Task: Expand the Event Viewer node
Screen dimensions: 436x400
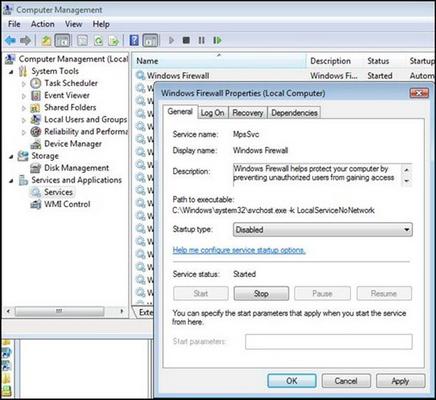Action: 24,96
